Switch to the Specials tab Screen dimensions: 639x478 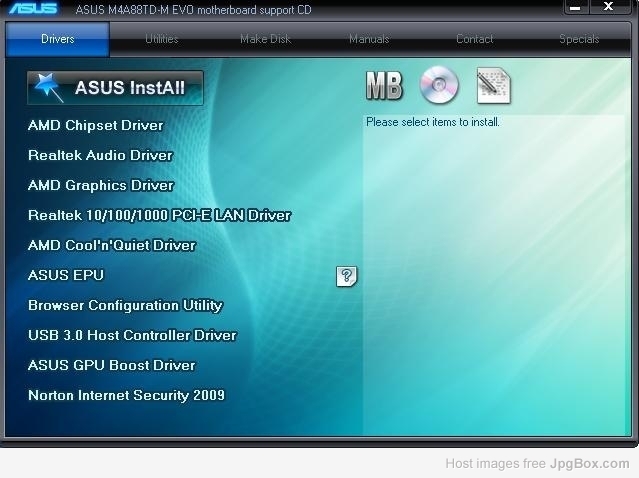click(x=579, y=39)
